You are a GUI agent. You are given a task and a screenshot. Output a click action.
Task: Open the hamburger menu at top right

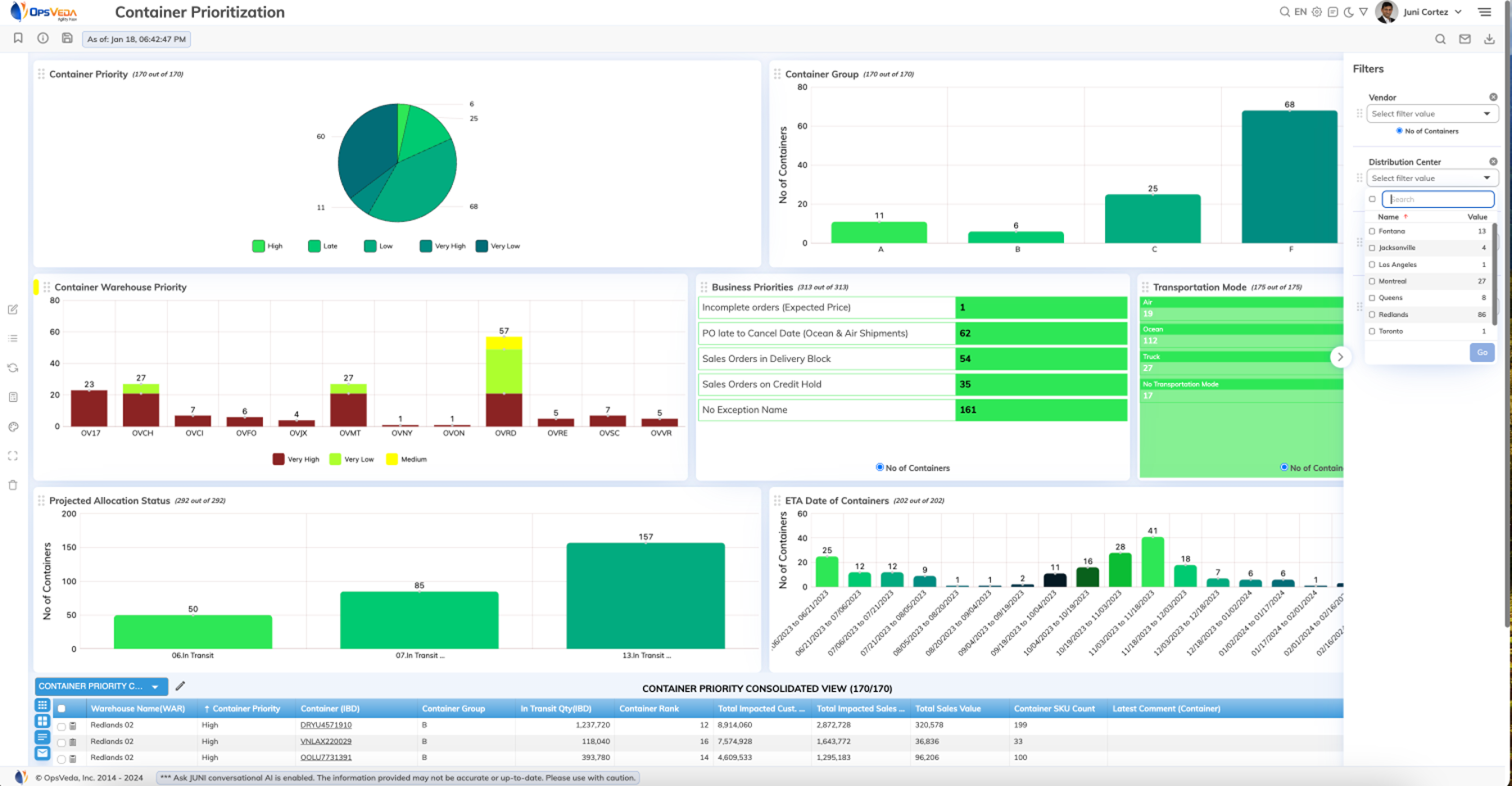click(x=1485, y=12)
